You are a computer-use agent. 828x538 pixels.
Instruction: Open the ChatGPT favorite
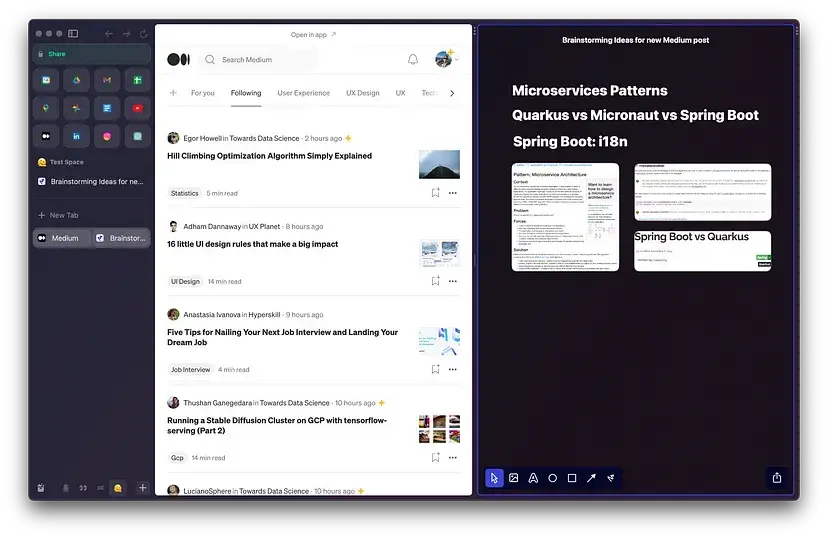(137, 136)
